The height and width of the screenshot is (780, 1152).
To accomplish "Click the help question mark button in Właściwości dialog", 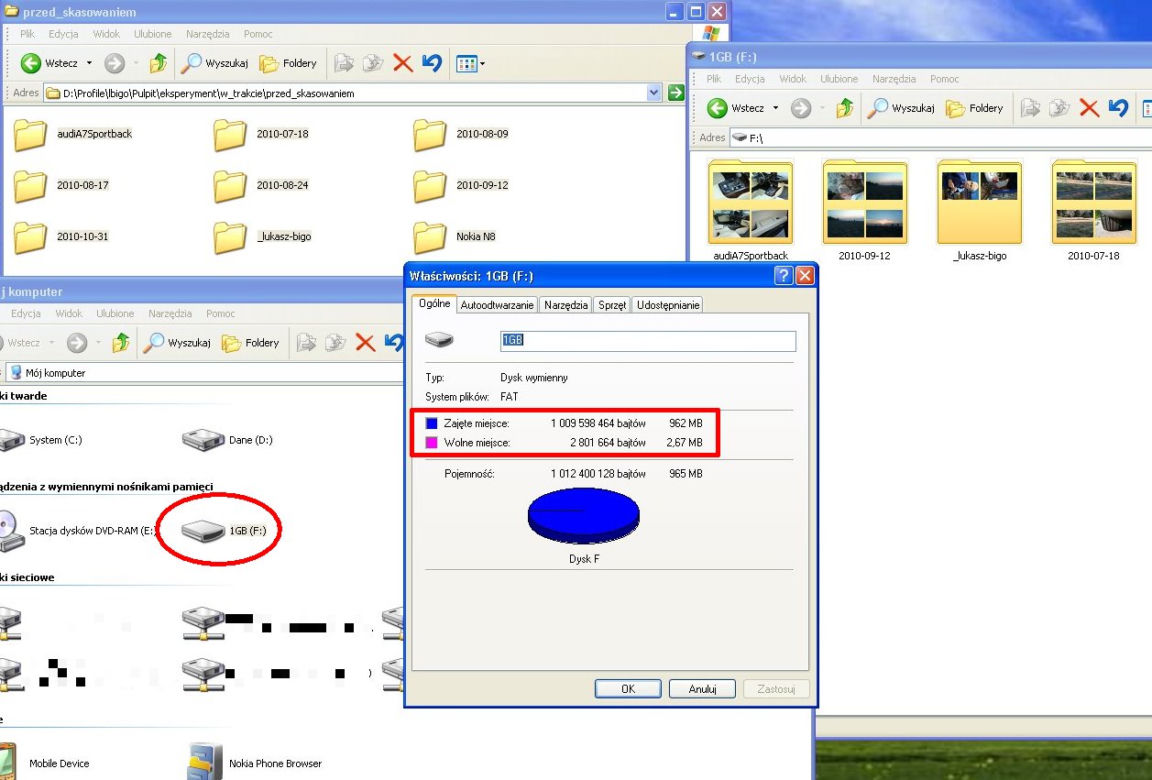I will [x=784, y=275].
